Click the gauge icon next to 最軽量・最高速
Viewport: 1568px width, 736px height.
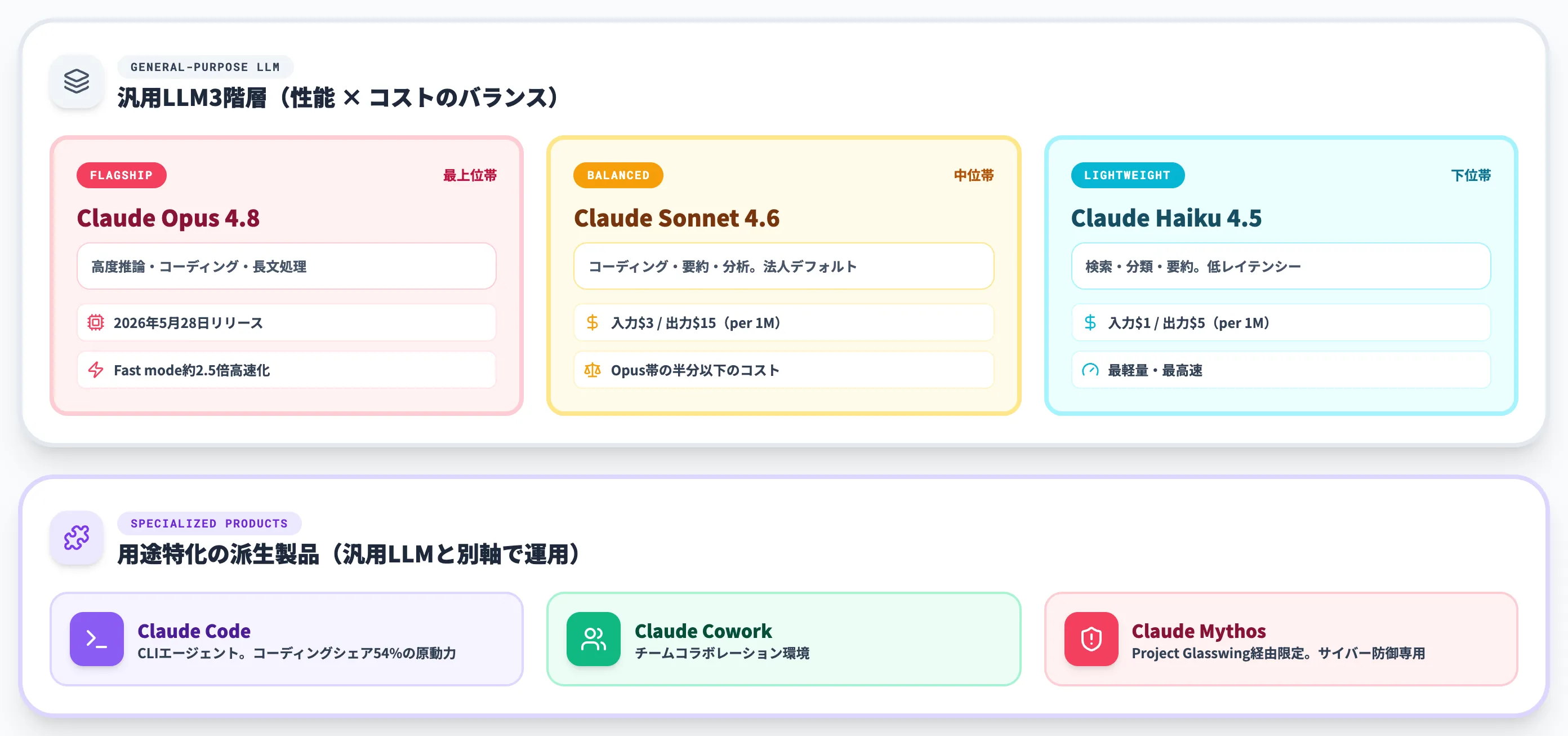coord(1090,370)
